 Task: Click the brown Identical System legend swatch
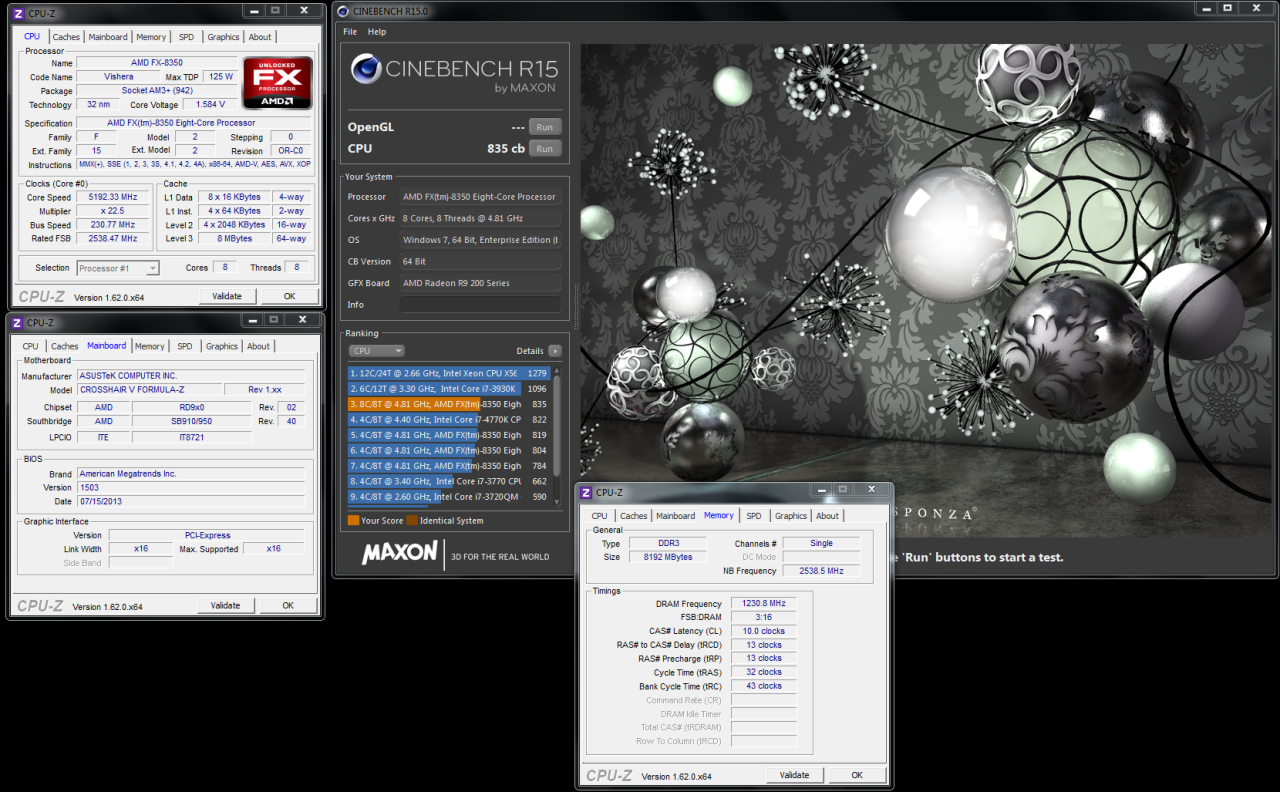412,521
